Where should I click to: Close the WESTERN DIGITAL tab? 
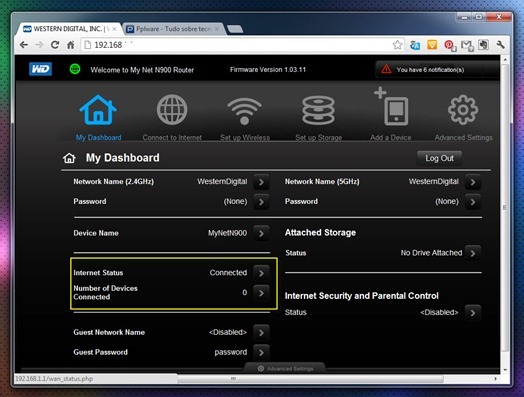coord(114,29)
